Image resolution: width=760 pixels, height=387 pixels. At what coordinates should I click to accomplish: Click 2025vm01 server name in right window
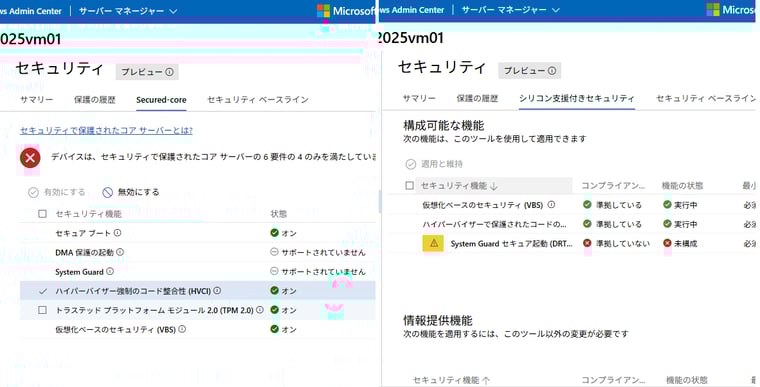pos(412,38)
